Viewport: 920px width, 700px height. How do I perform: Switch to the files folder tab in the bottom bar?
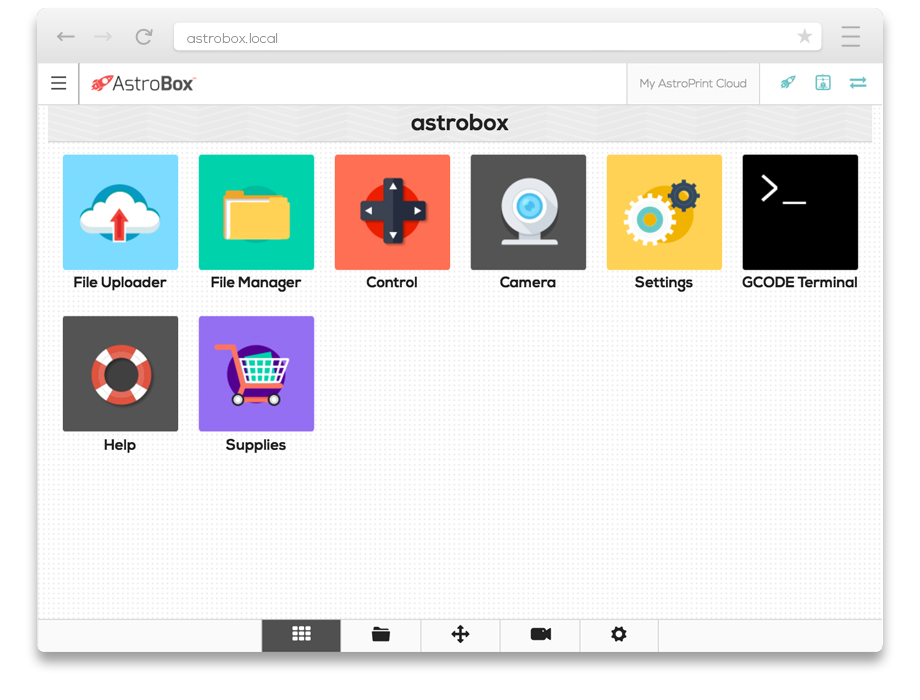[x=381, y=635]
